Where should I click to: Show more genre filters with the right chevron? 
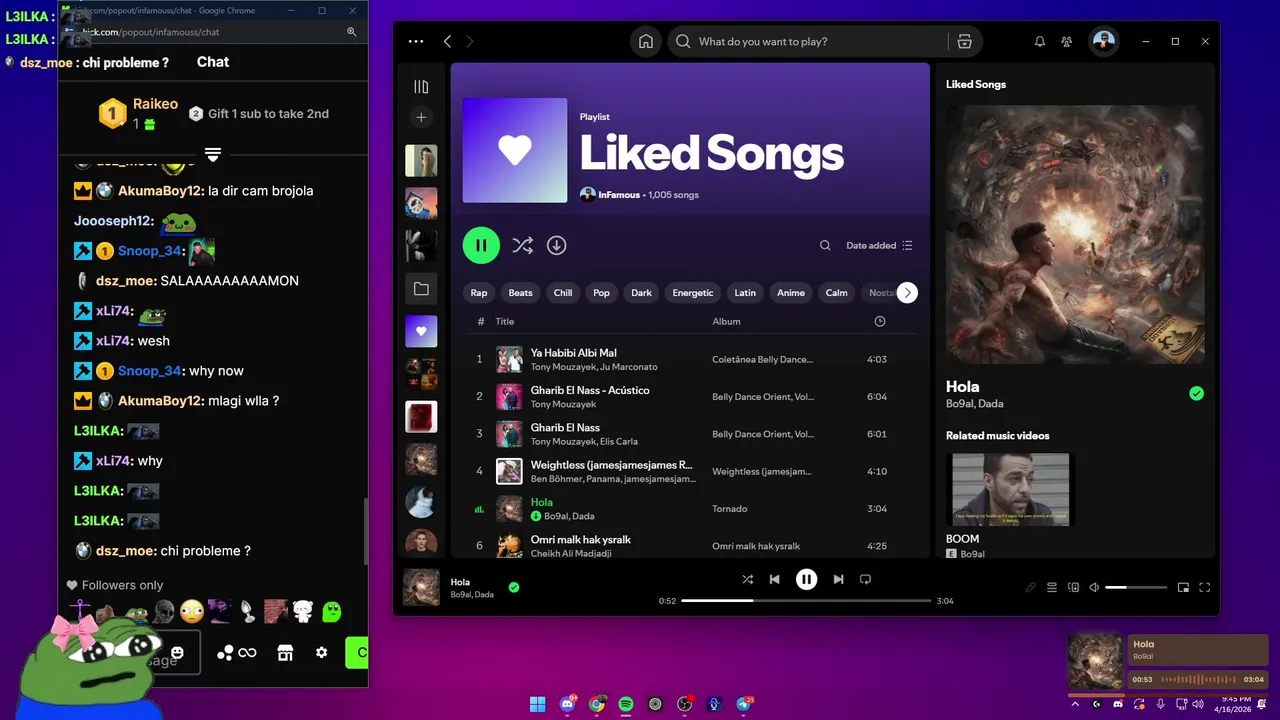[907, 293]
